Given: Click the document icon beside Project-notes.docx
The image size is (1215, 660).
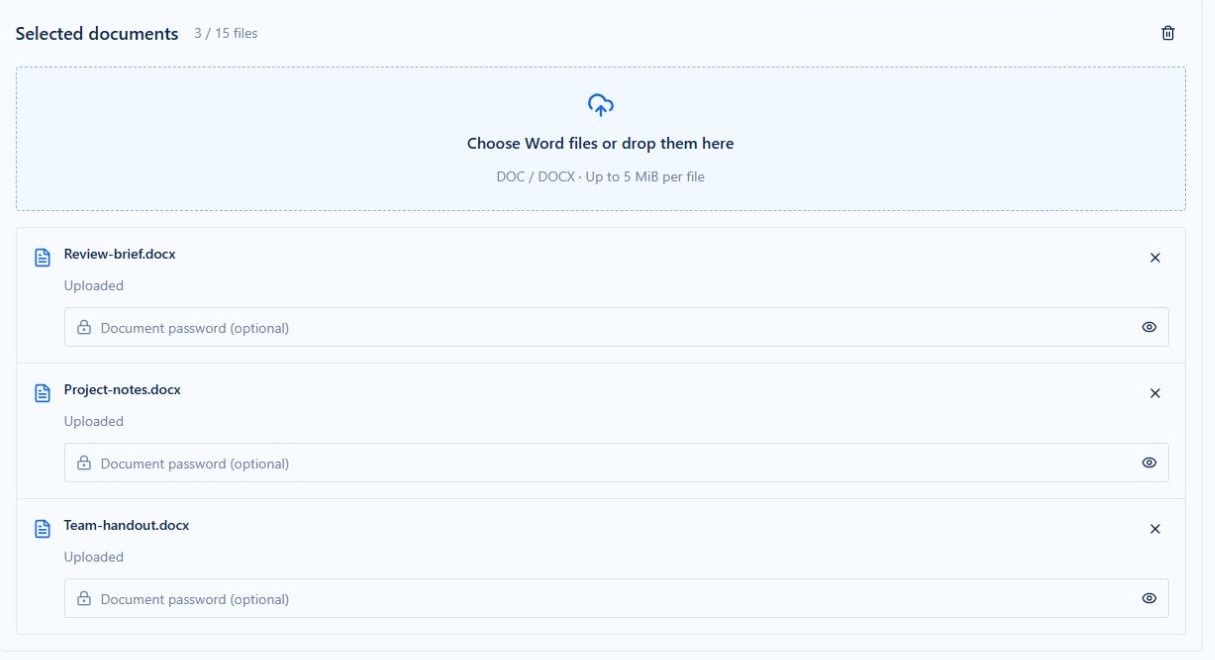Looking at the screenshot, I should click(x=42, y=394).
